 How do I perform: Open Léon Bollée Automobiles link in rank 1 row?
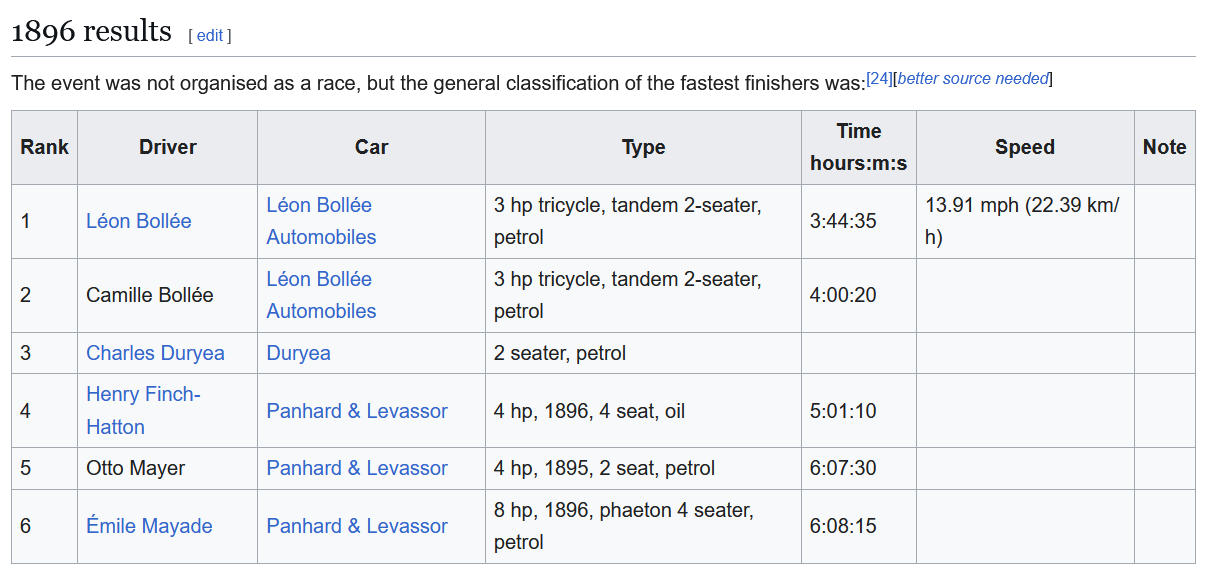pos(320,221)
